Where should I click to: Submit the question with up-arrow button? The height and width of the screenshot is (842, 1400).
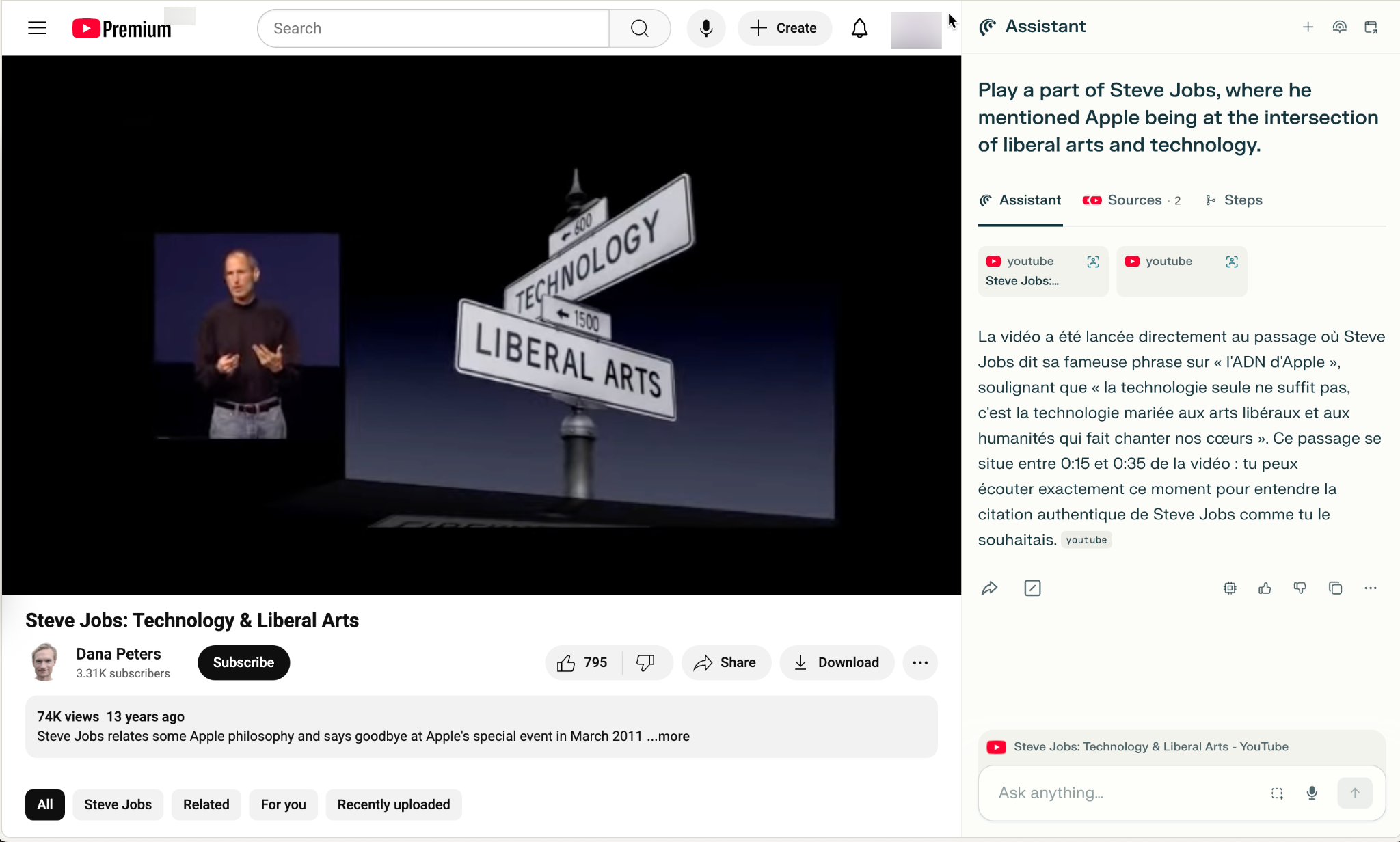(x=1355, y=793)
